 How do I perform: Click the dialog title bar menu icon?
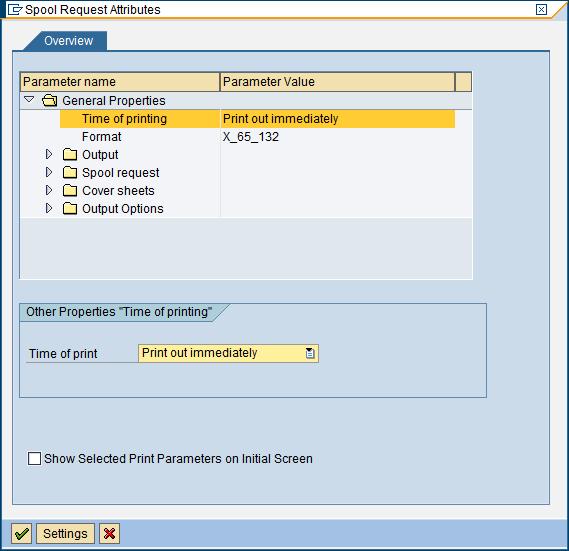15,9
